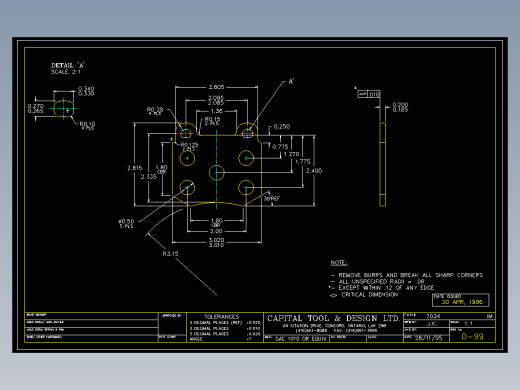The image size is (520, 390).
Task: Click the 'DETAIL A' heading text
Action: coord(68,65)
